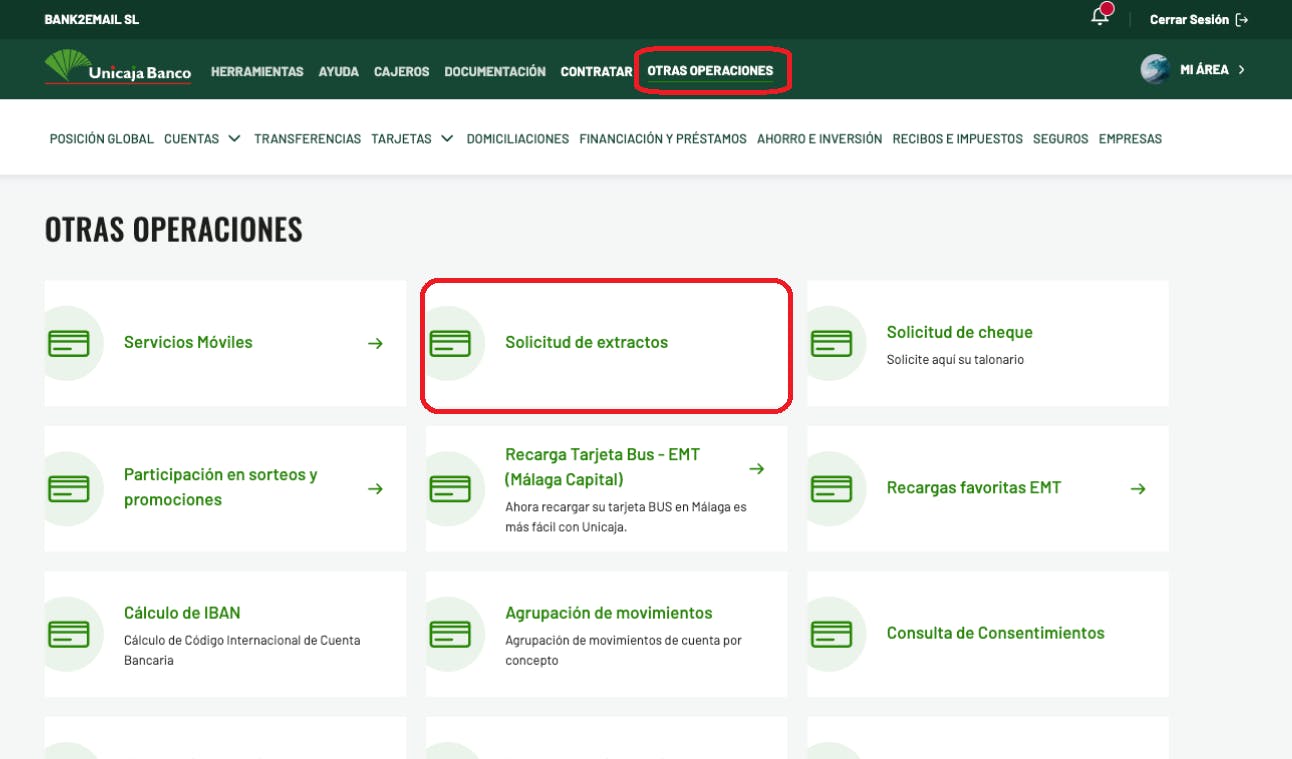The width and height of the screenshot is (1292, 759).
Task: Open the Seguros section
Action: point(1061,139)
